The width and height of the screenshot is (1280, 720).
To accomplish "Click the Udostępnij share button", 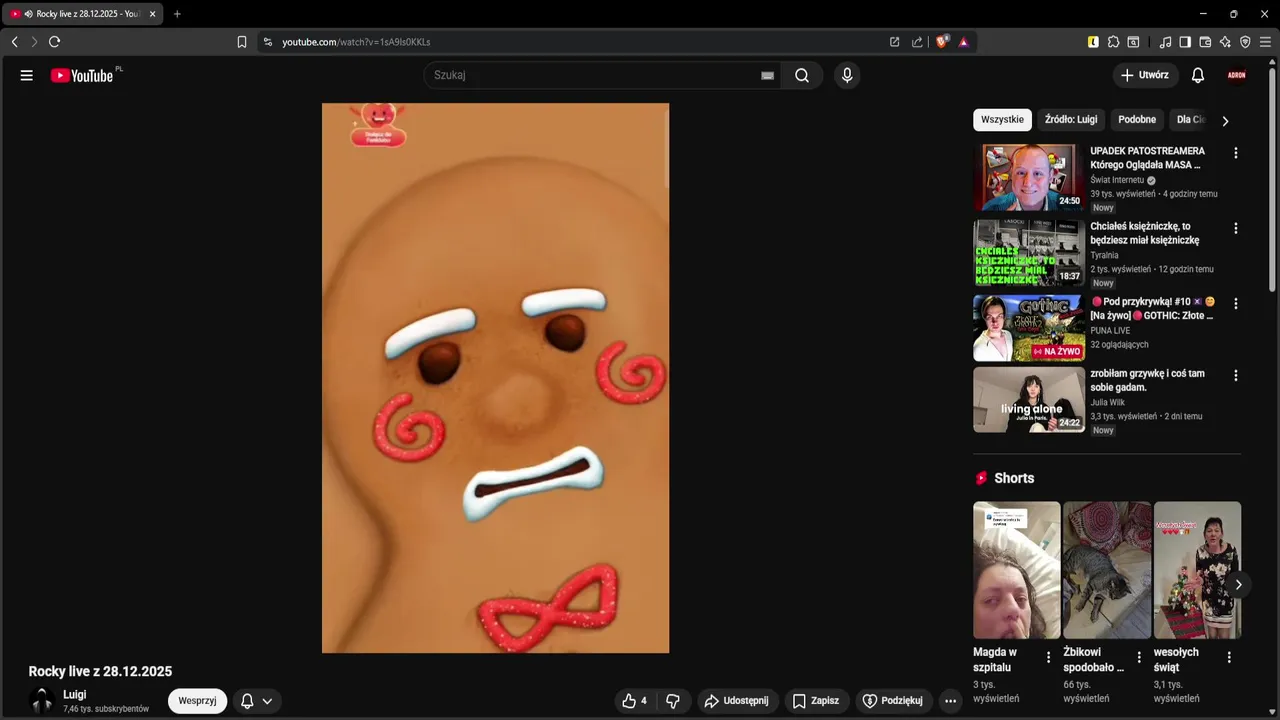I will pos(737,701).
